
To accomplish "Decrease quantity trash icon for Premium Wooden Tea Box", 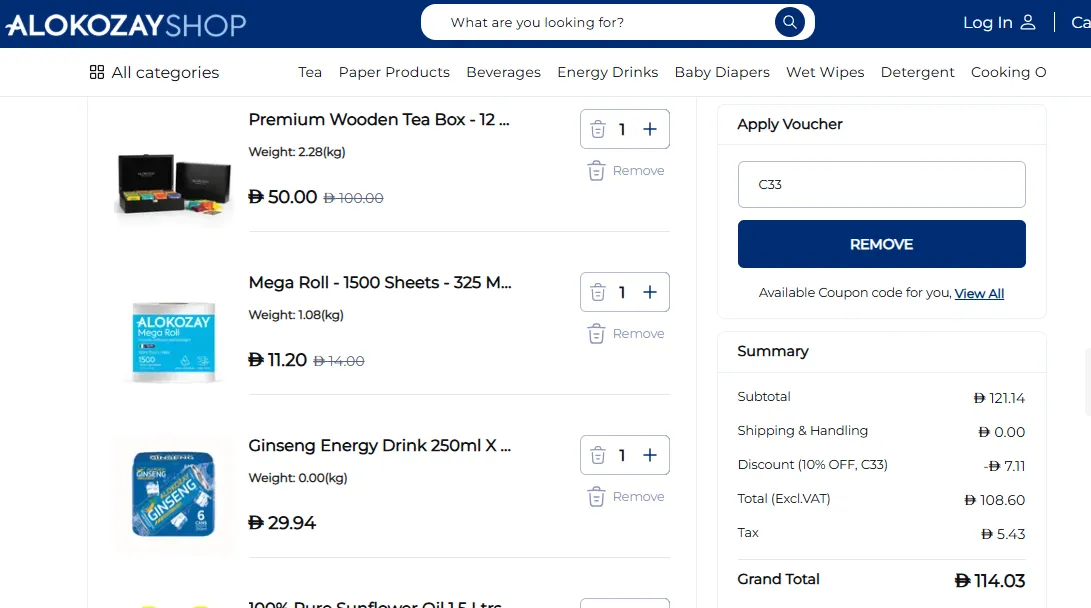I will 598,129.
